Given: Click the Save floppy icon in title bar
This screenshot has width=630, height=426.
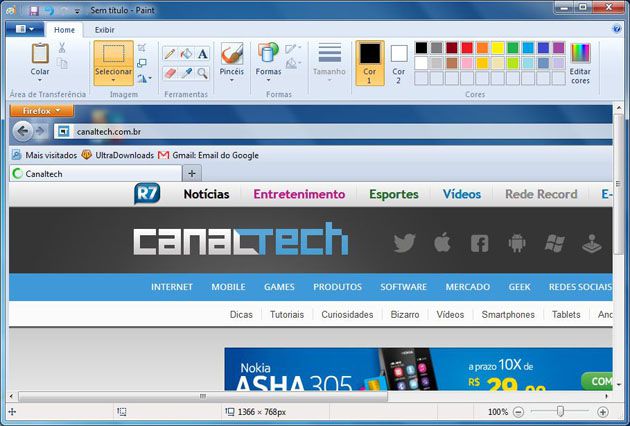Looking at the screenshot, I should [34, 10].
